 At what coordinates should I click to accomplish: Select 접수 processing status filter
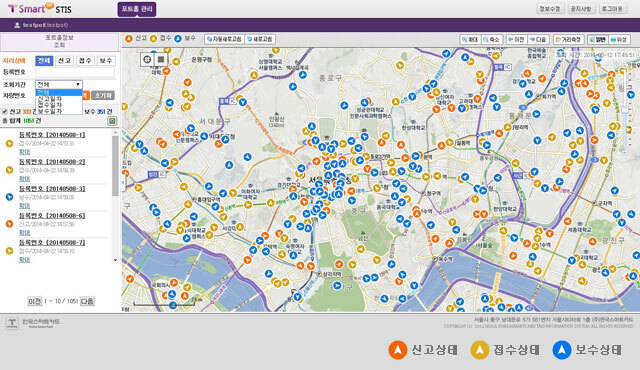point(85,61)
